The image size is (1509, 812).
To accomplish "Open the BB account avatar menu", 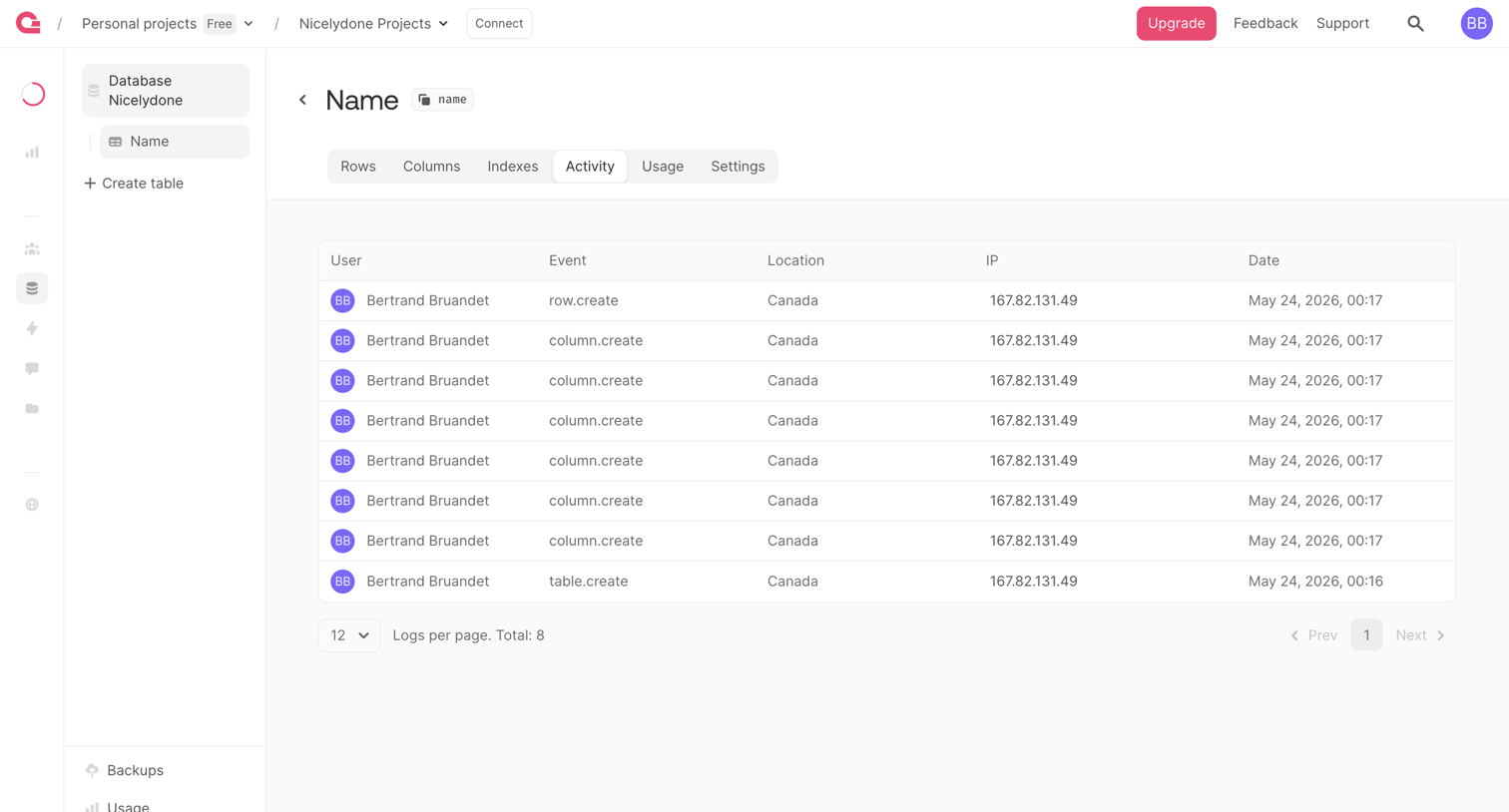I will pyautogui.click(x=1476, y=23).
